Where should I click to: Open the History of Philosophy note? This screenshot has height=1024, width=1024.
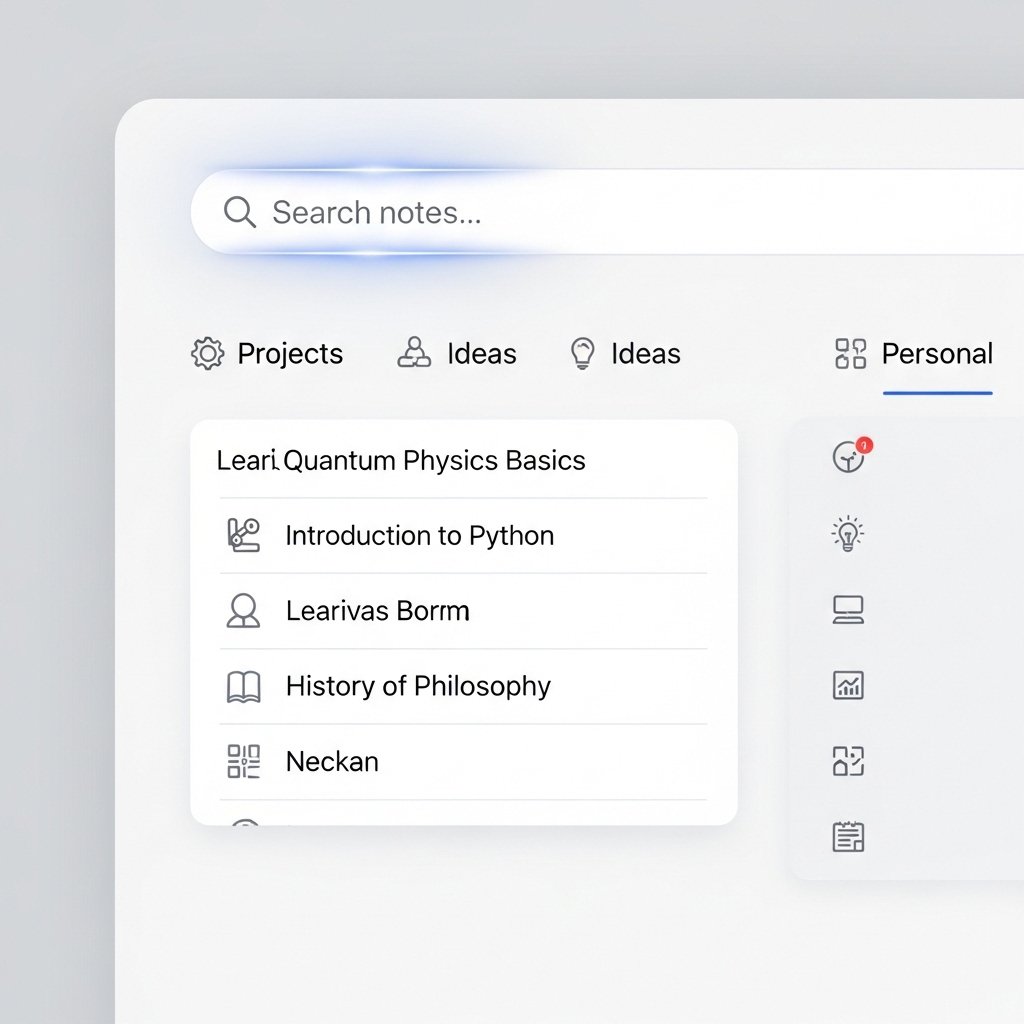tap(418, 686)
